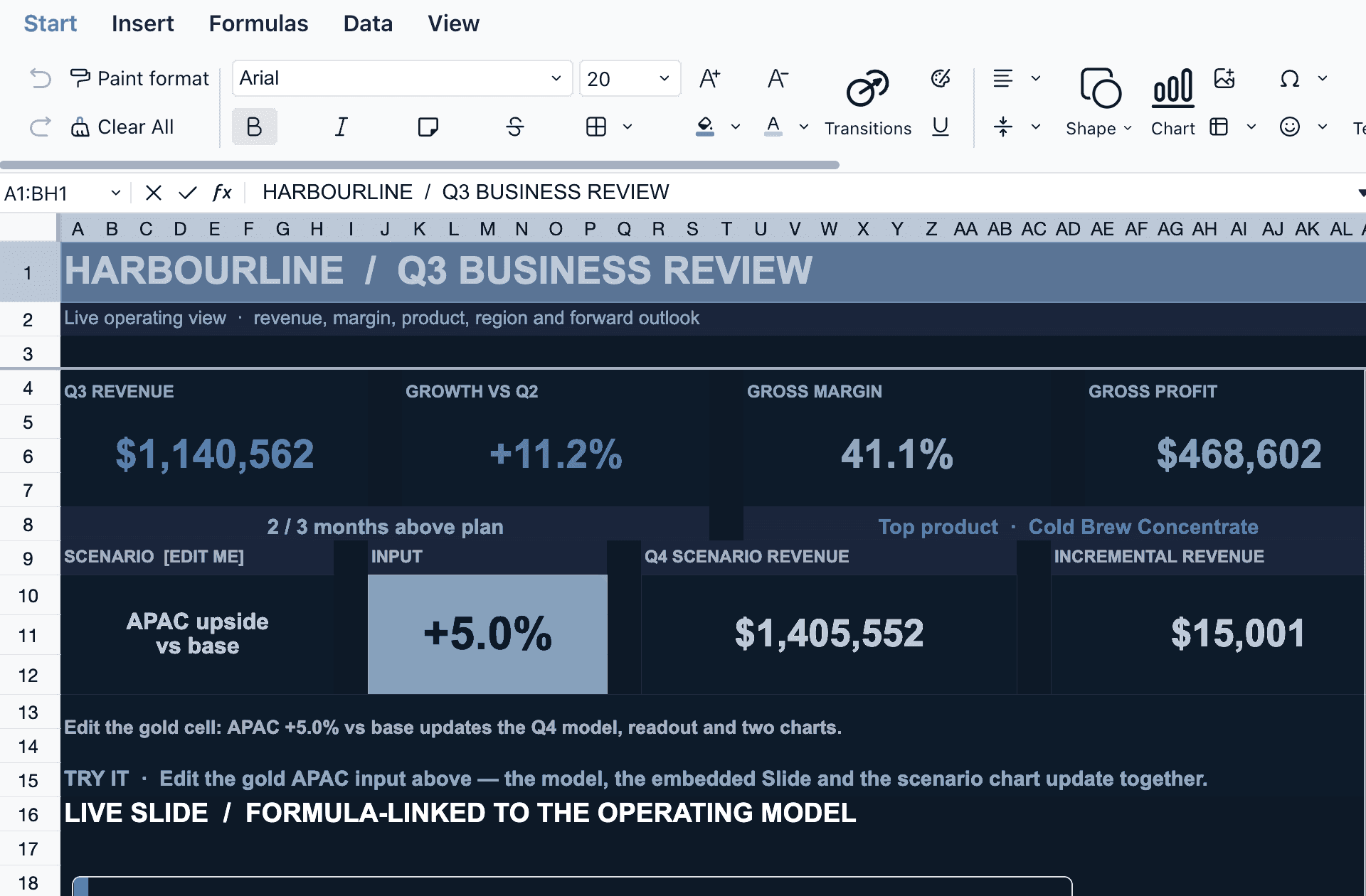Click the emoji smiley icon
Viewport: 1366px width, 896px height.
(1290, 127)
